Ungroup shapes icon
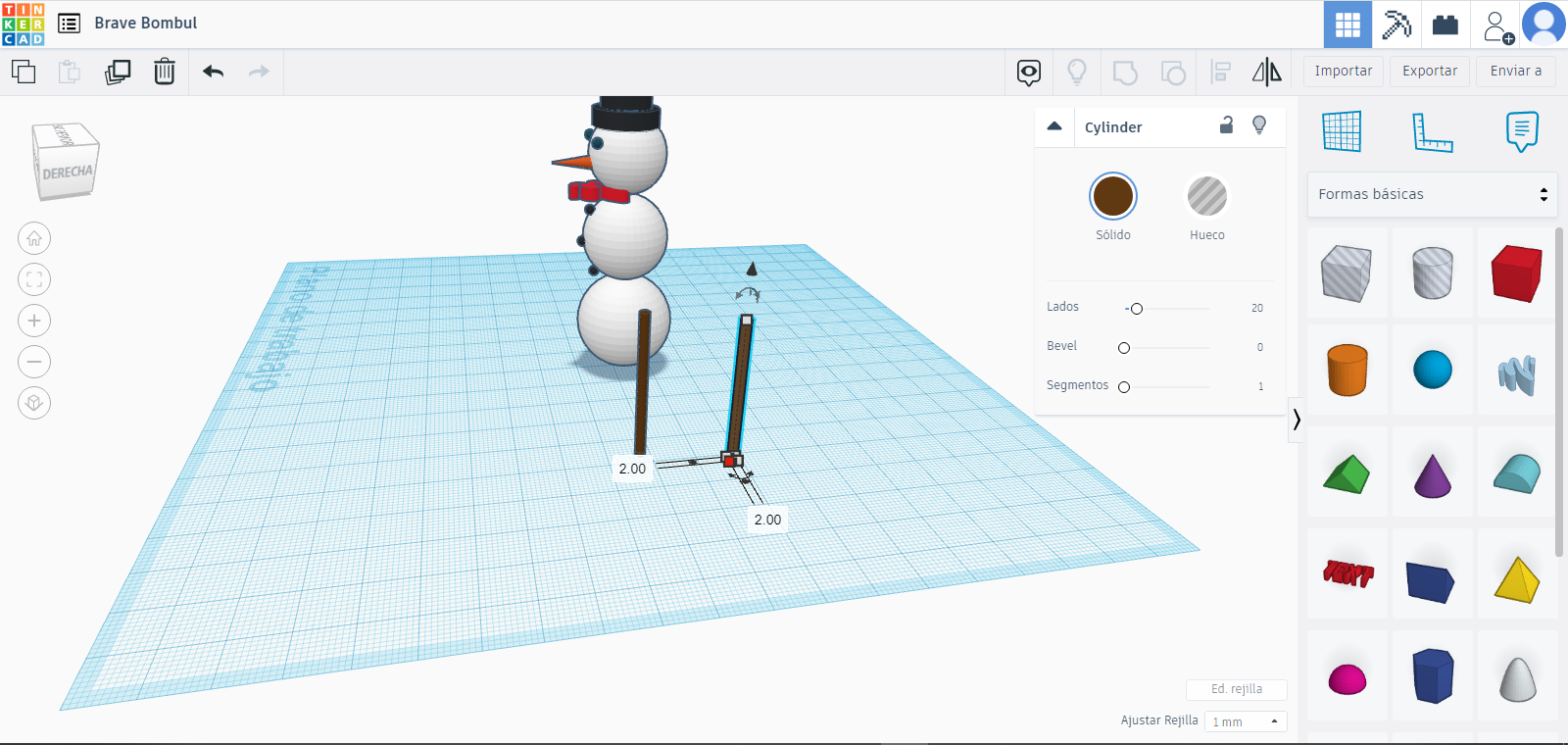Screen dimensions: 1568x745 pyautogui.click(x=1173, y=73)
